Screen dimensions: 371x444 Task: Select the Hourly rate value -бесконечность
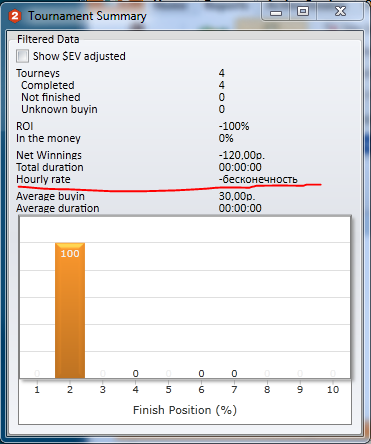(x=258, y=179)
